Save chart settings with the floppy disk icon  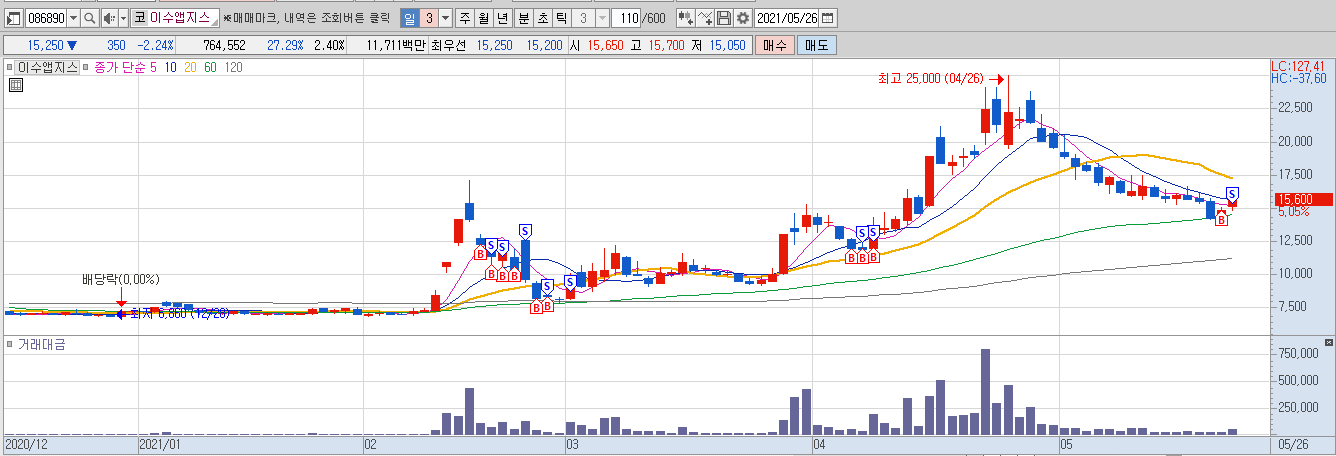tap(723, 18)
